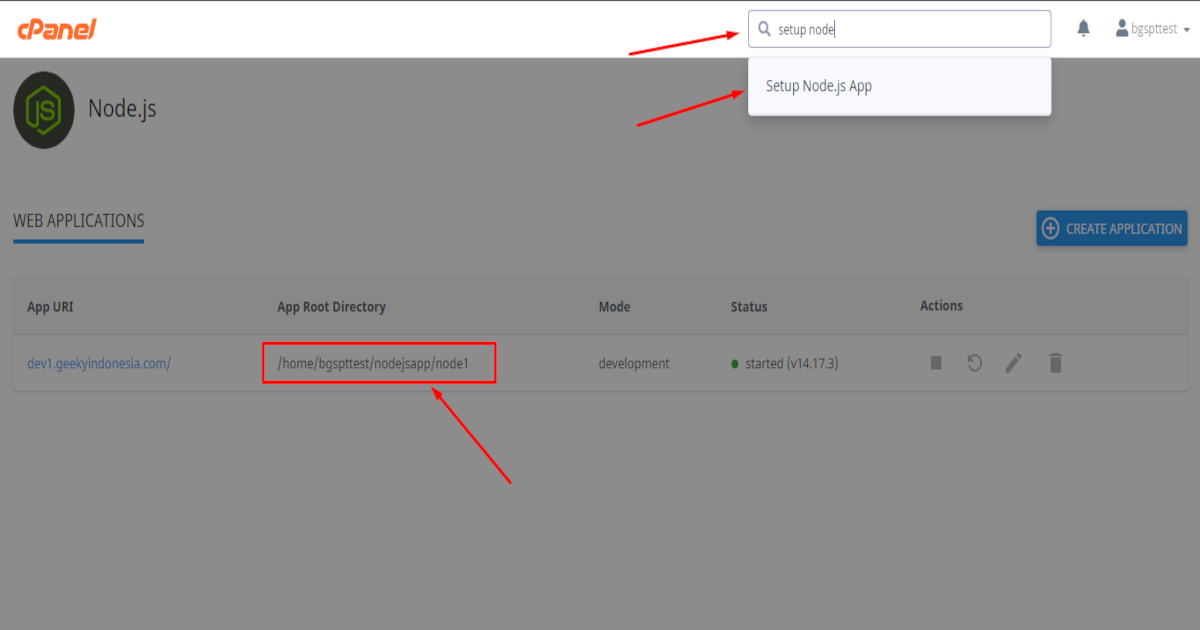Open the notifications bell
This screenshot has width=1200, height=630.
click(x=1083, y=29)
